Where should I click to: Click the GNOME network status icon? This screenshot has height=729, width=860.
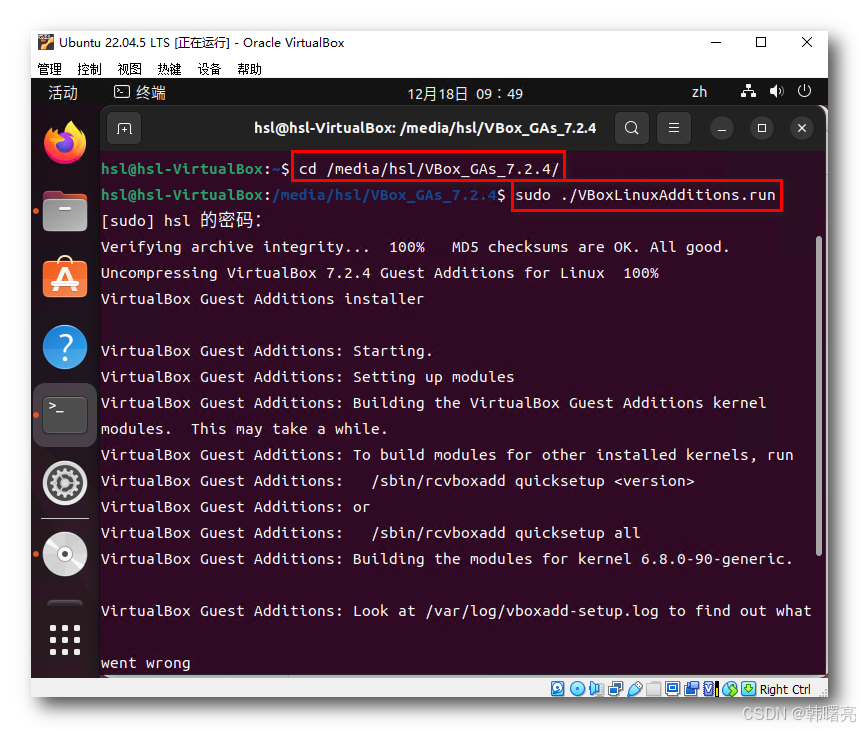click(x=748, y=92)
